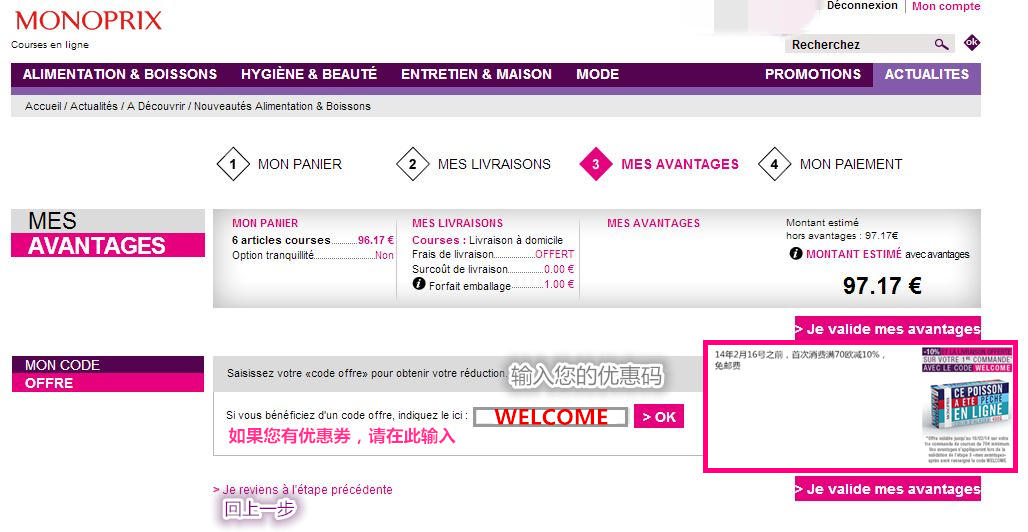Open Entretien & Maison menu
This screenshot has width=1028, height=532.
coord(477,74)
